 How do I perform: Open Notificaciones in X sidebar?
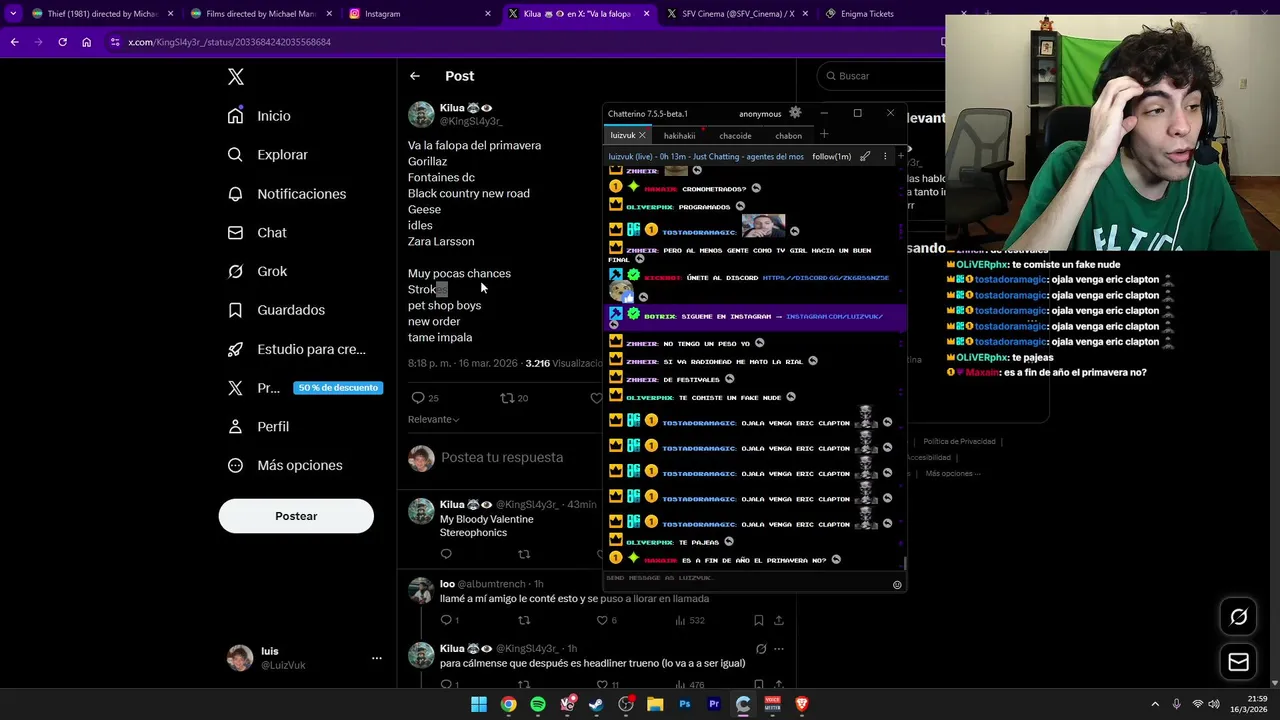tap(286, 194)
